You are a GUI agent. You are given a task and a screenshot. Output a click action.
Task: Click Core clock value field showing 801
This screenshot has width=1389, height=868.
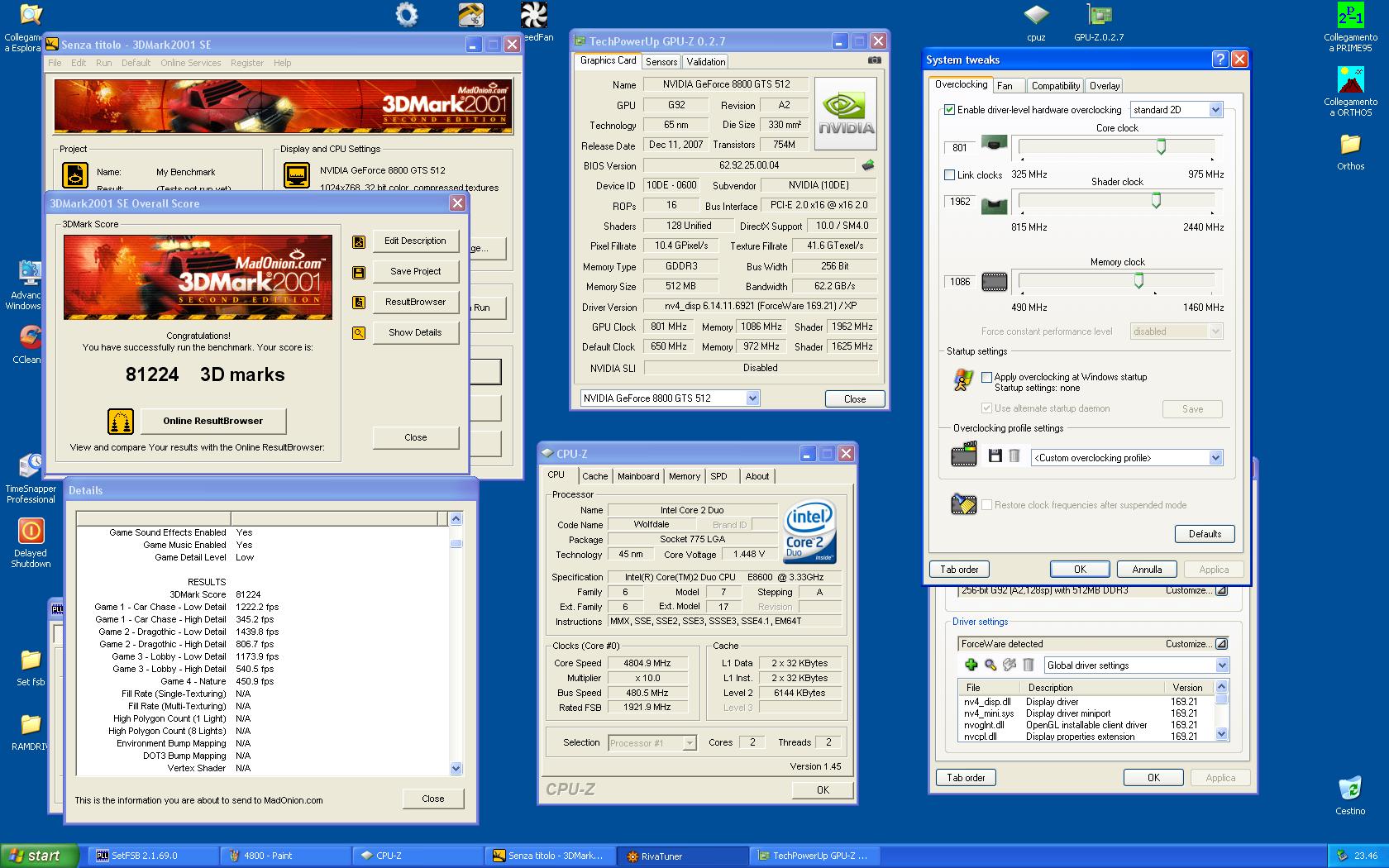tap(959, 148)
